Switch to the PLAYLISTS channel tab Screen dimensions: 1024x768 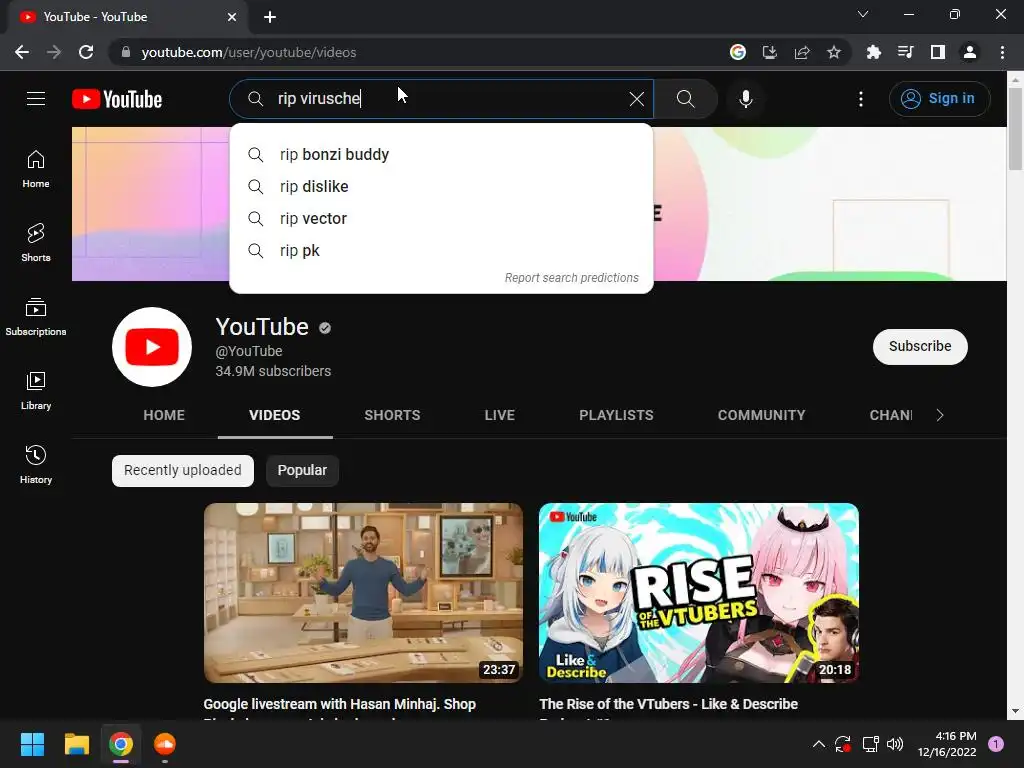(616, 415)
